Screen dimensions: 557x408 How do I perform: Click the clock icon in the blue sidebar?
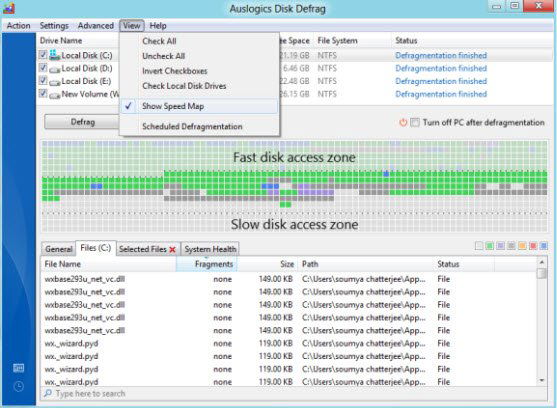[18, 386]
